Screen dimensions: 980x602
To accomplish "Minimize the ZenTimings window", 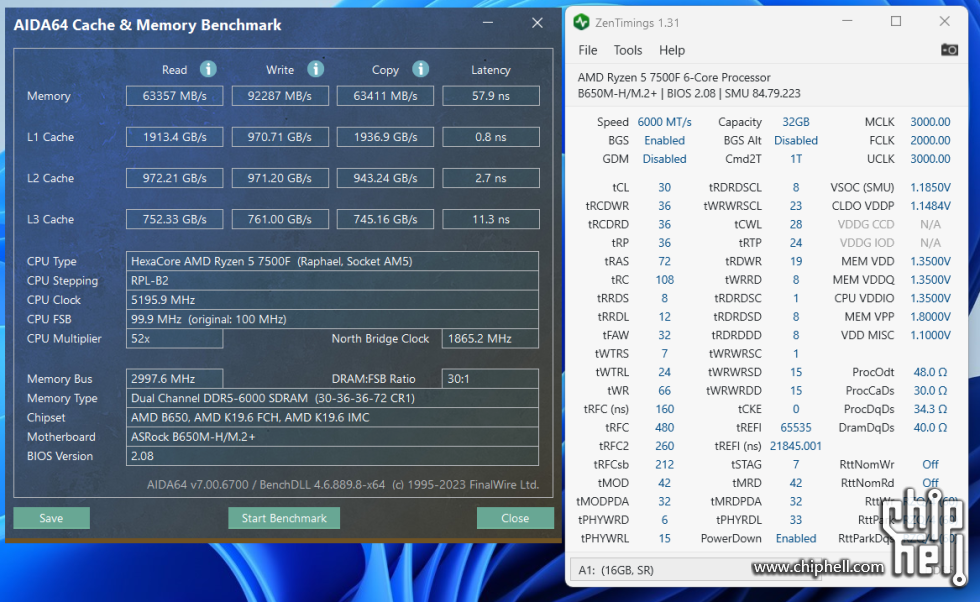I will [x=847, y=22].
